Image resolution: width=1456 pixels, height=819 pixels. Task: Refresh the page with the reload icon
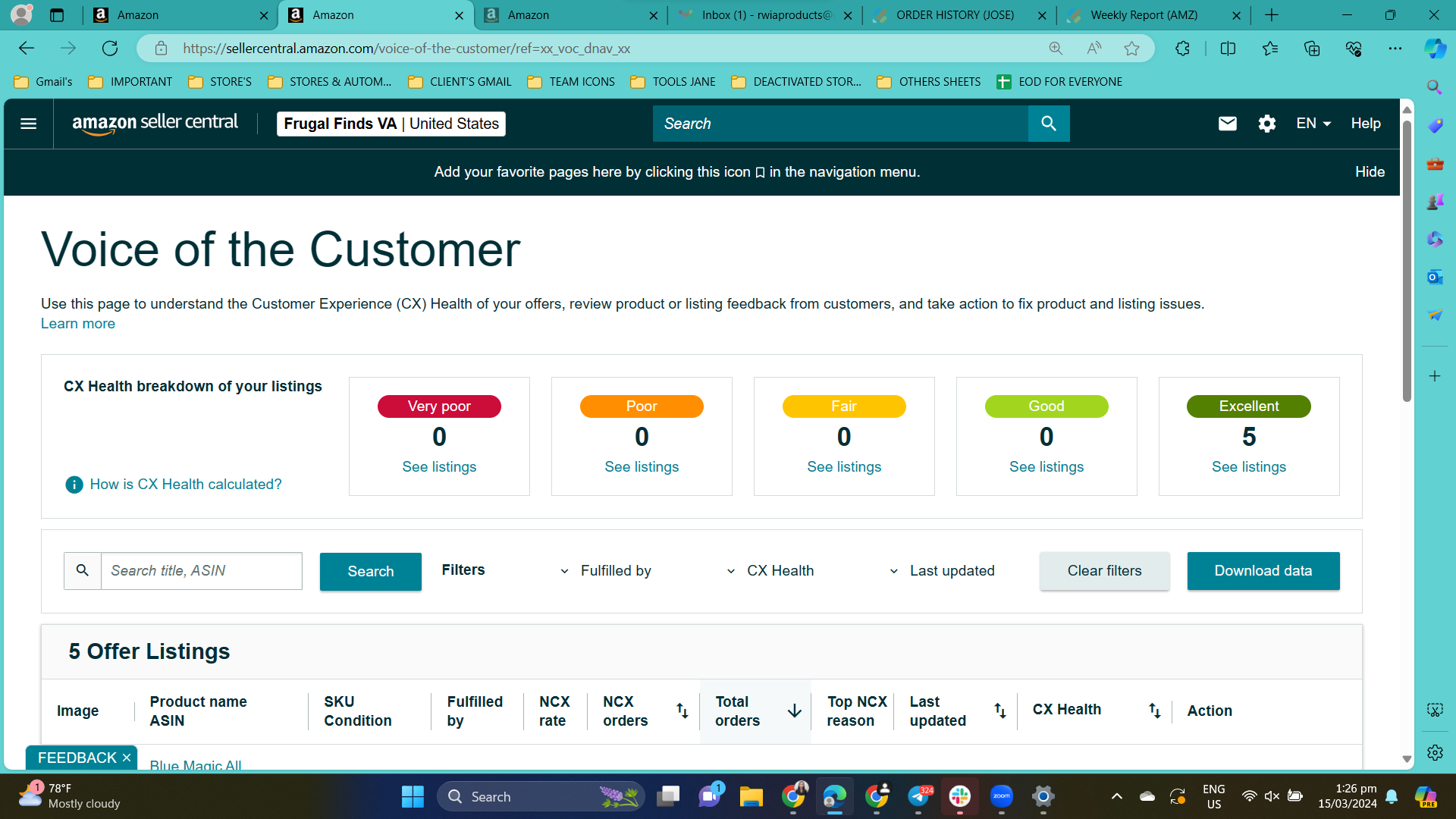(x=110, y=49)
